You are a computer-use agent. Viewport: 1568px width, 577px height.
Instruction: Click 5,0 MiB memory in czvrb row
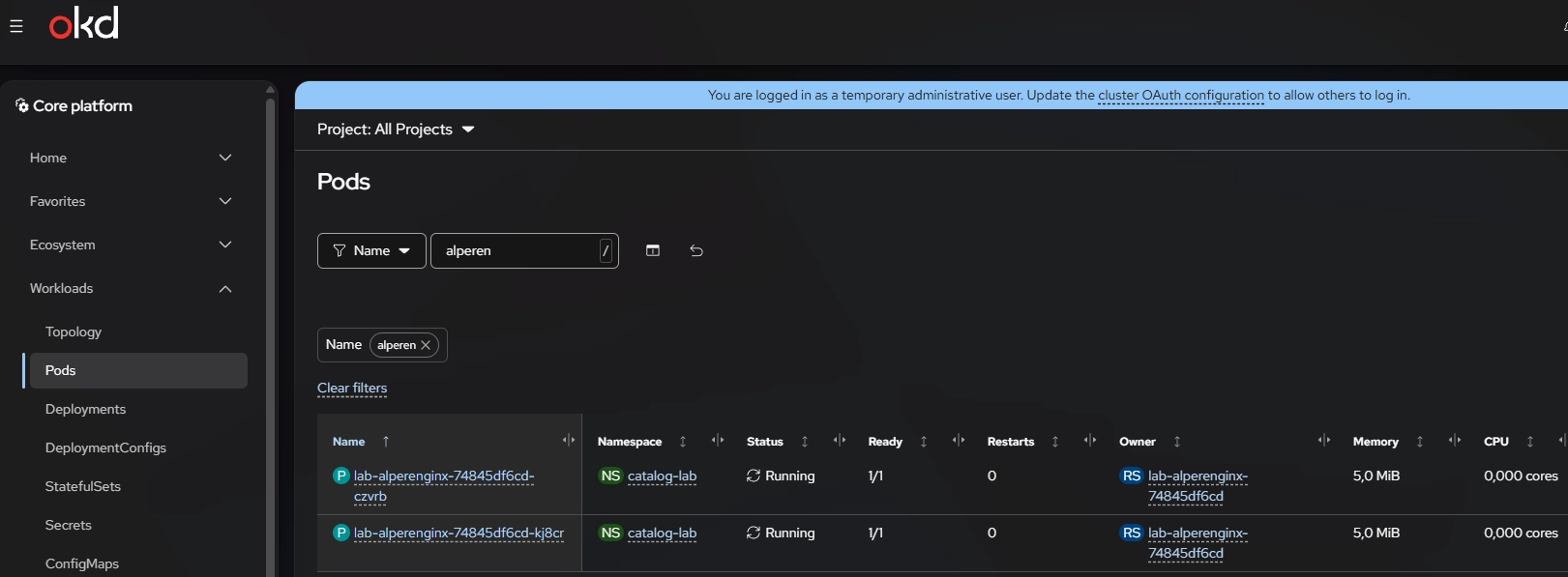click(1376, 476)
